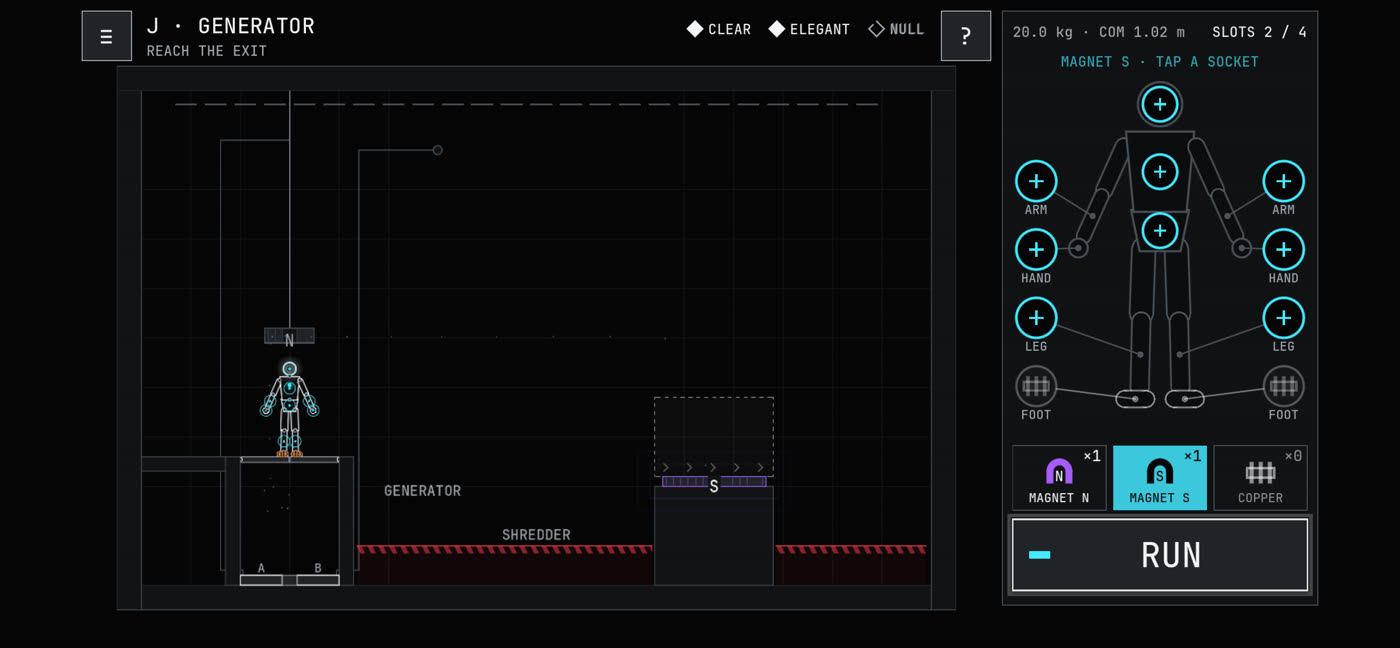This screenshot has height=648, width=1400.
Task: Open the question mark help button
Action: [966, 36]
